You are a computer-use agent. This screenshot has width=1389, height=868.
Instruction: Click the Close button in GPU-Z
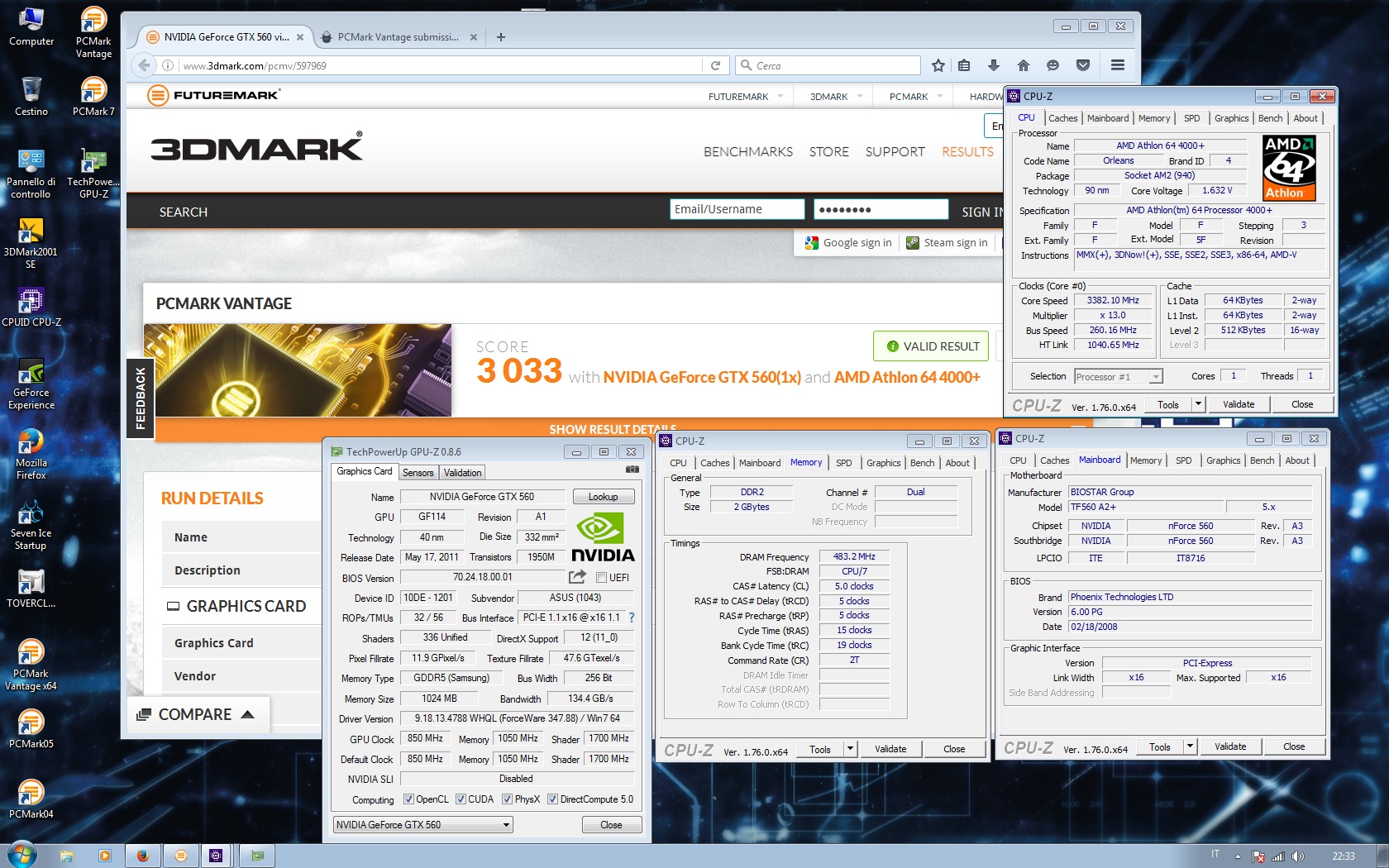[611, 825]
